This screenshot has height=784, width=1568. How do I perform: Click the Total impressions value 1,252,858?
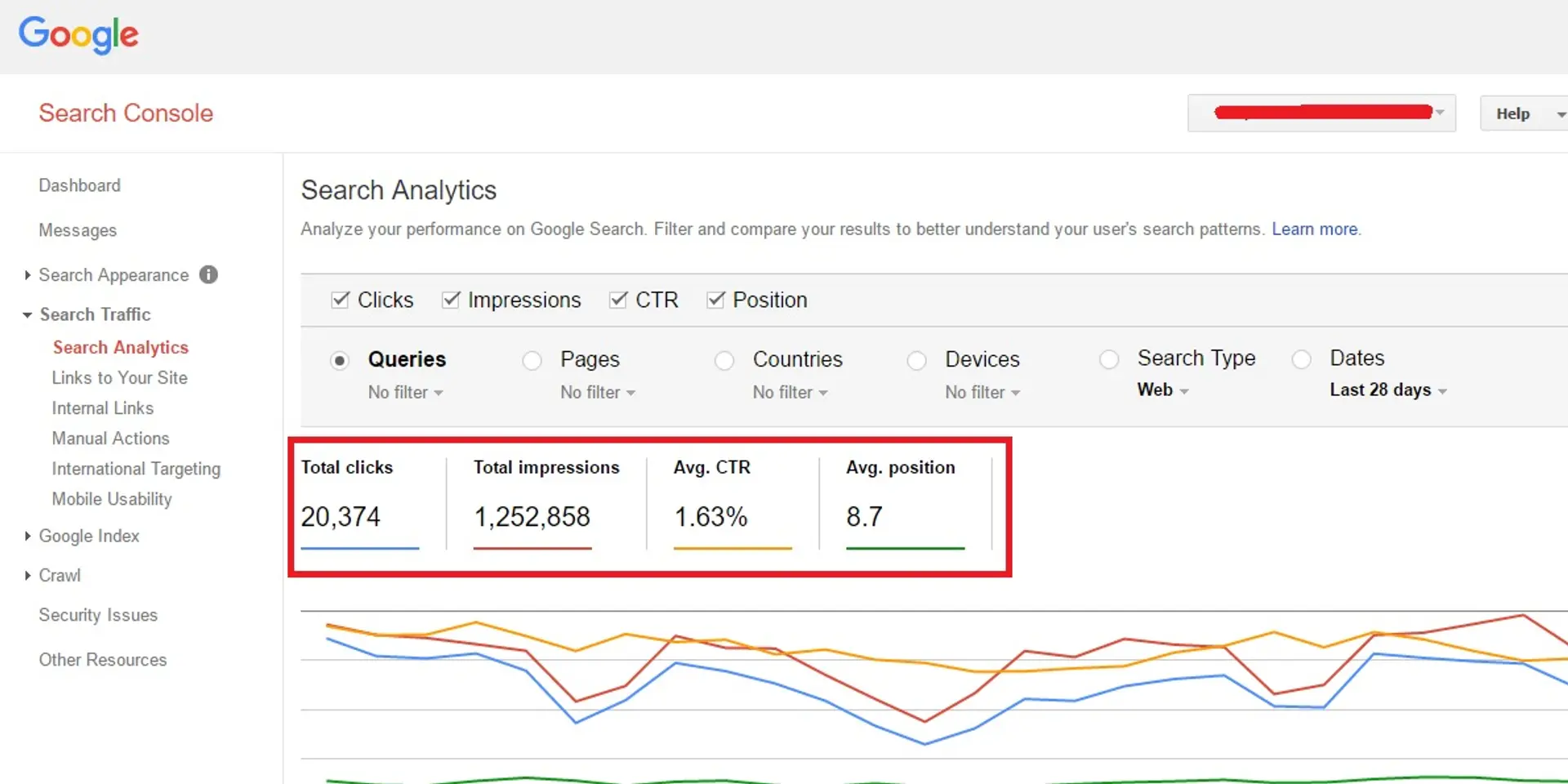[532, 517]
